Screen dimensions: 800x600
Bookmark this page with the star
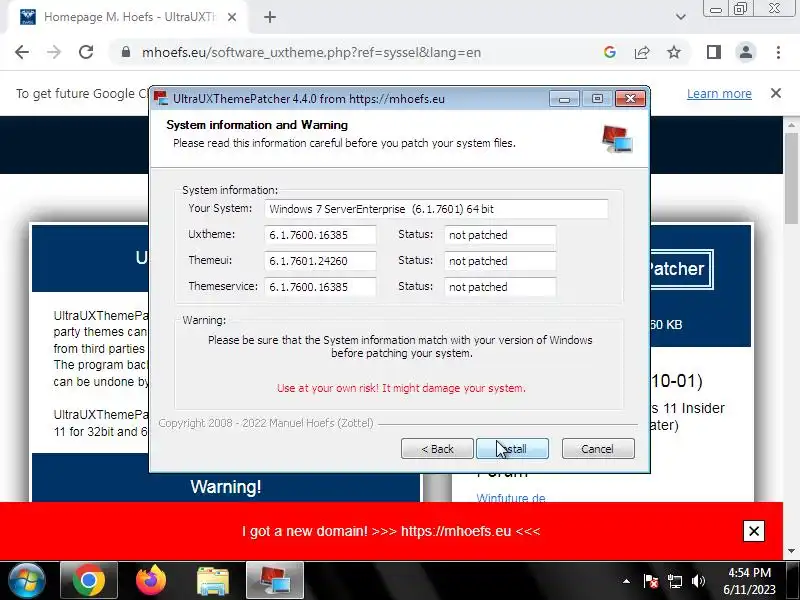pos(674,52)
